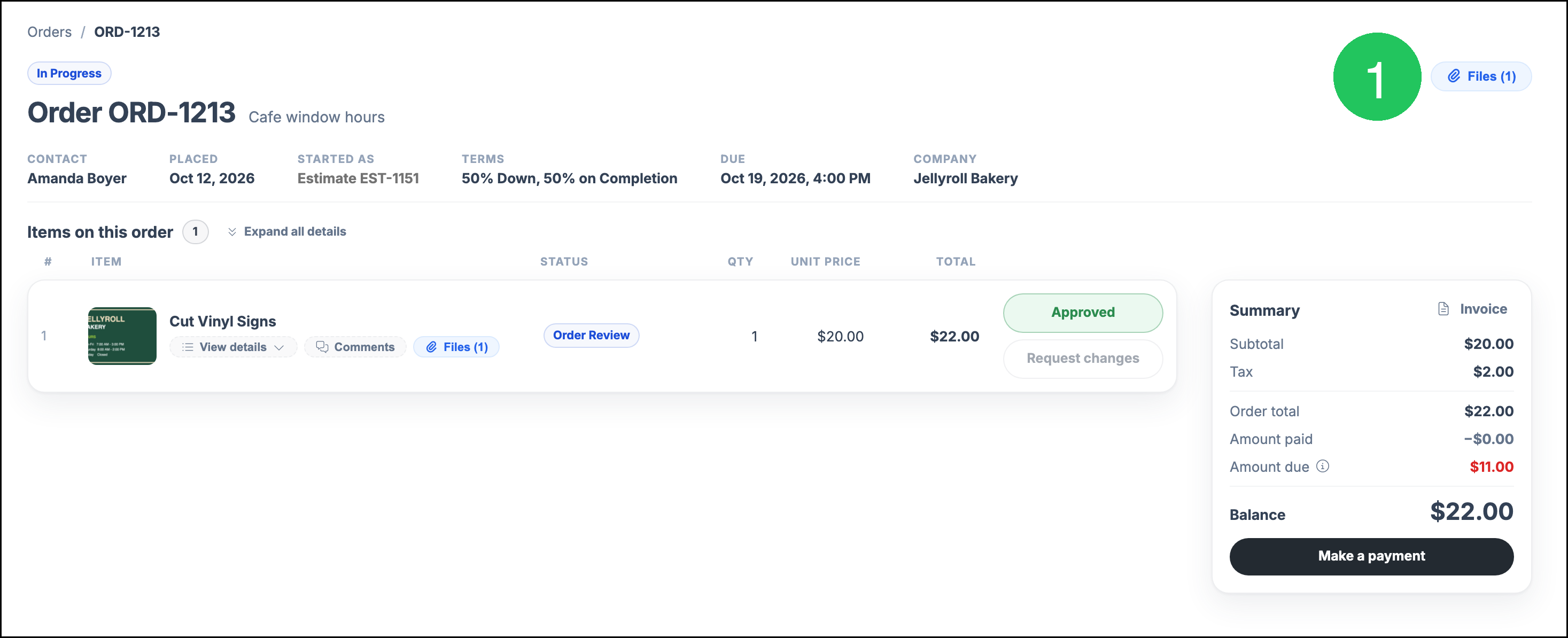The image size is (1568, 638).
Task: Click the paperclip icon in item Files pill
Action: point(431,346)
